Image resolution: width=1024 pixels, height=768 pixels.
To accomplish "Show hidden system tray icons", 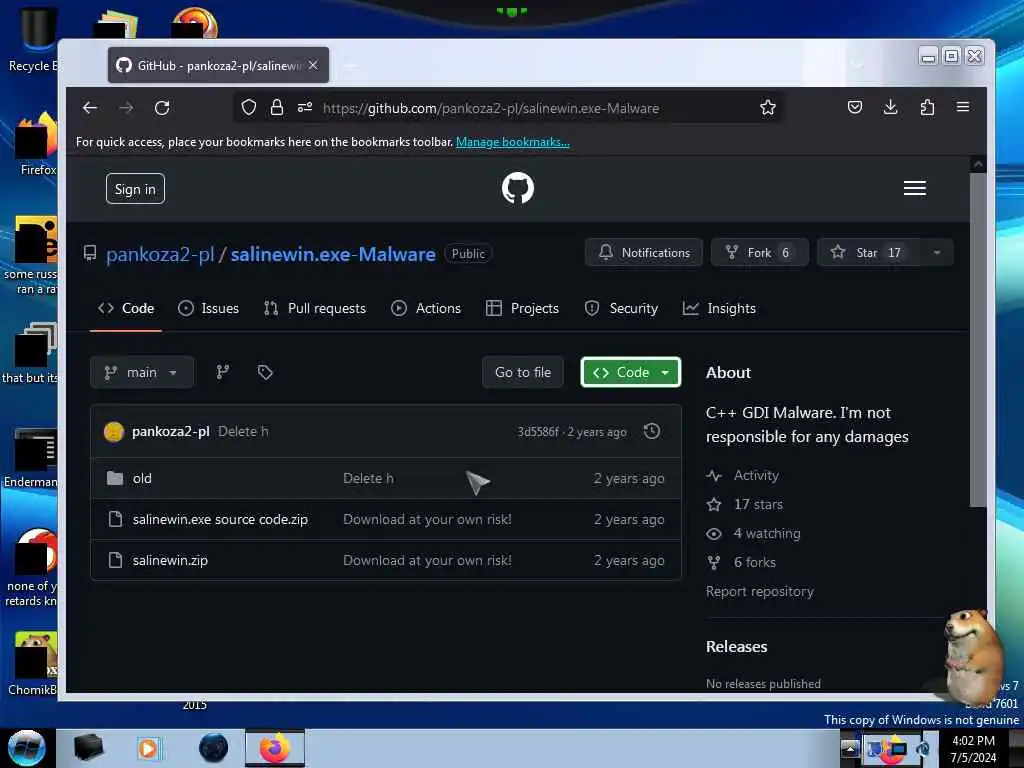I will tap(849, 748).
